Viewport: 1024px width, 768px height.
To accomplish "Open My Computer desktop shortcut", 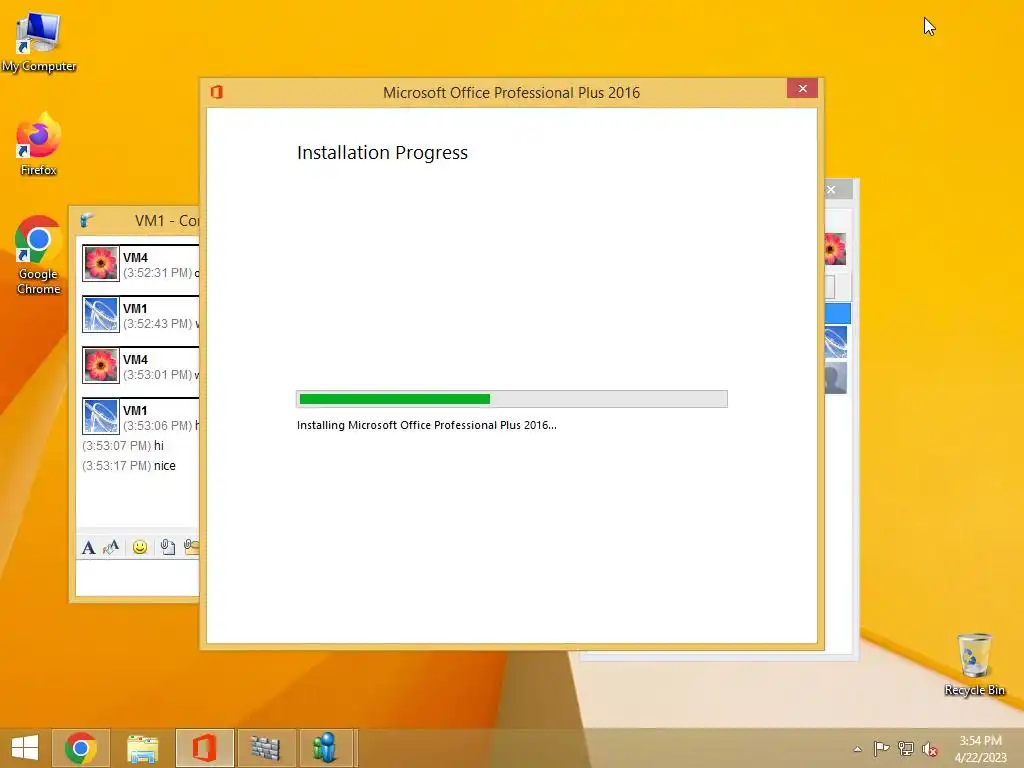I will click(39, 40).
